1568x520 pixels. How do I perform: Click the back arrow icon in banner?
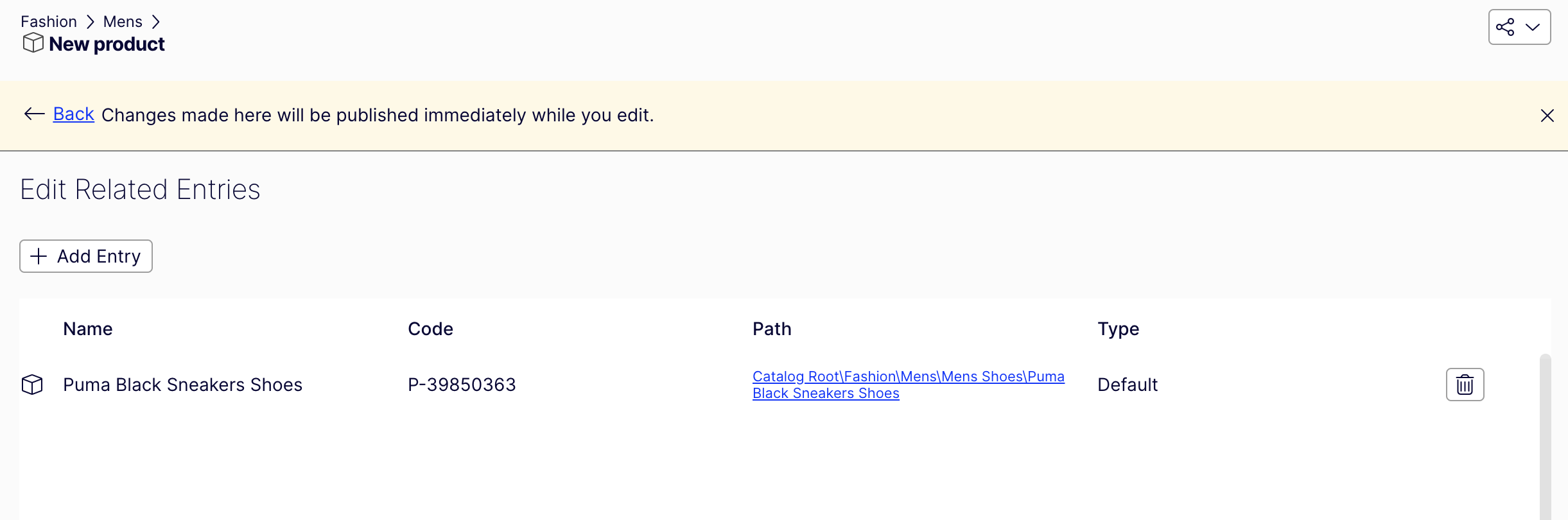(35, 114)
